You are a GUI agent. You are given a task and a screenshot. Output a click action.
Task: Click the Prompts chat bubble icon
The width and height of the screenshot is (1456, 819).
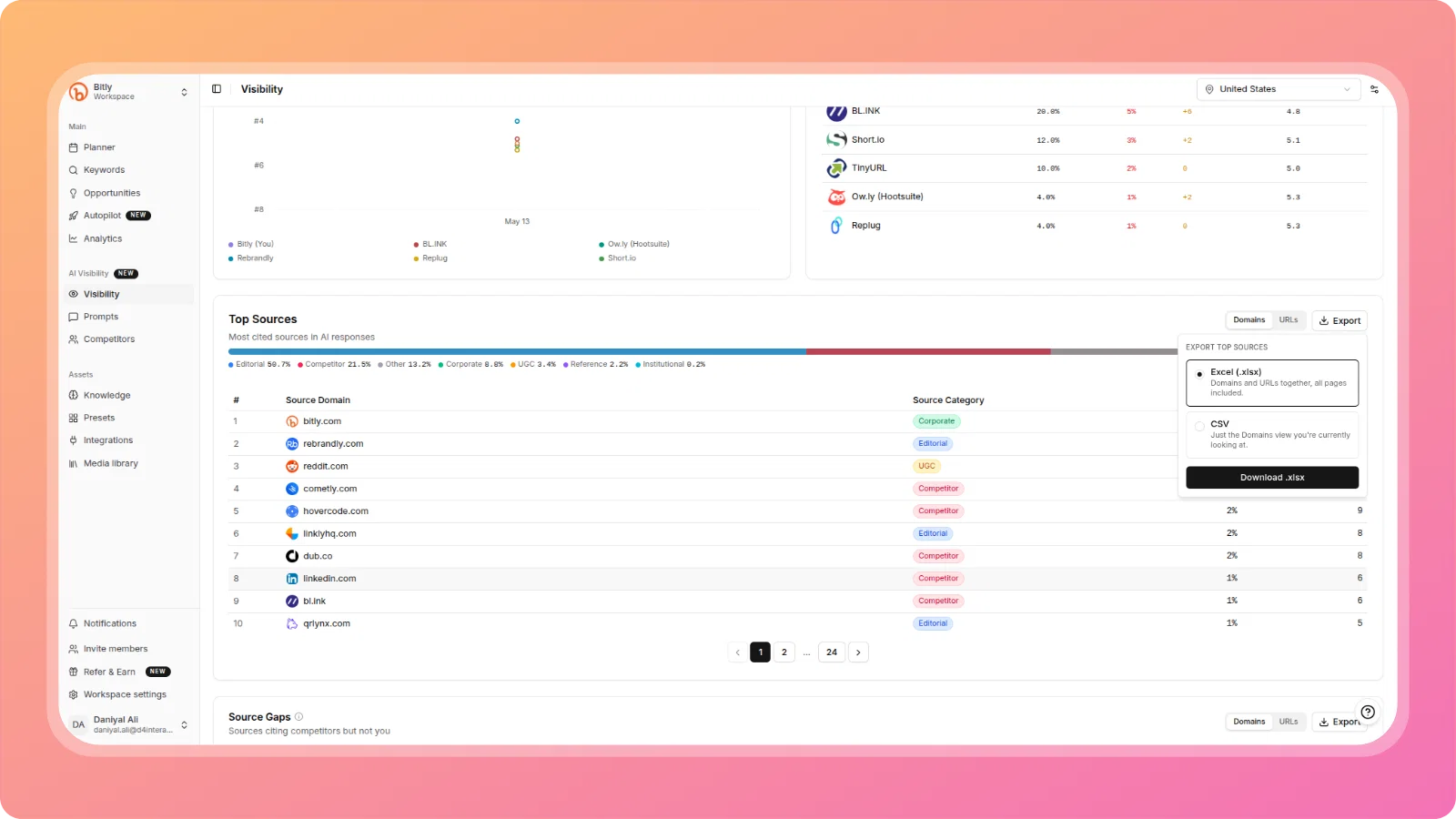(x=74, y=317)
